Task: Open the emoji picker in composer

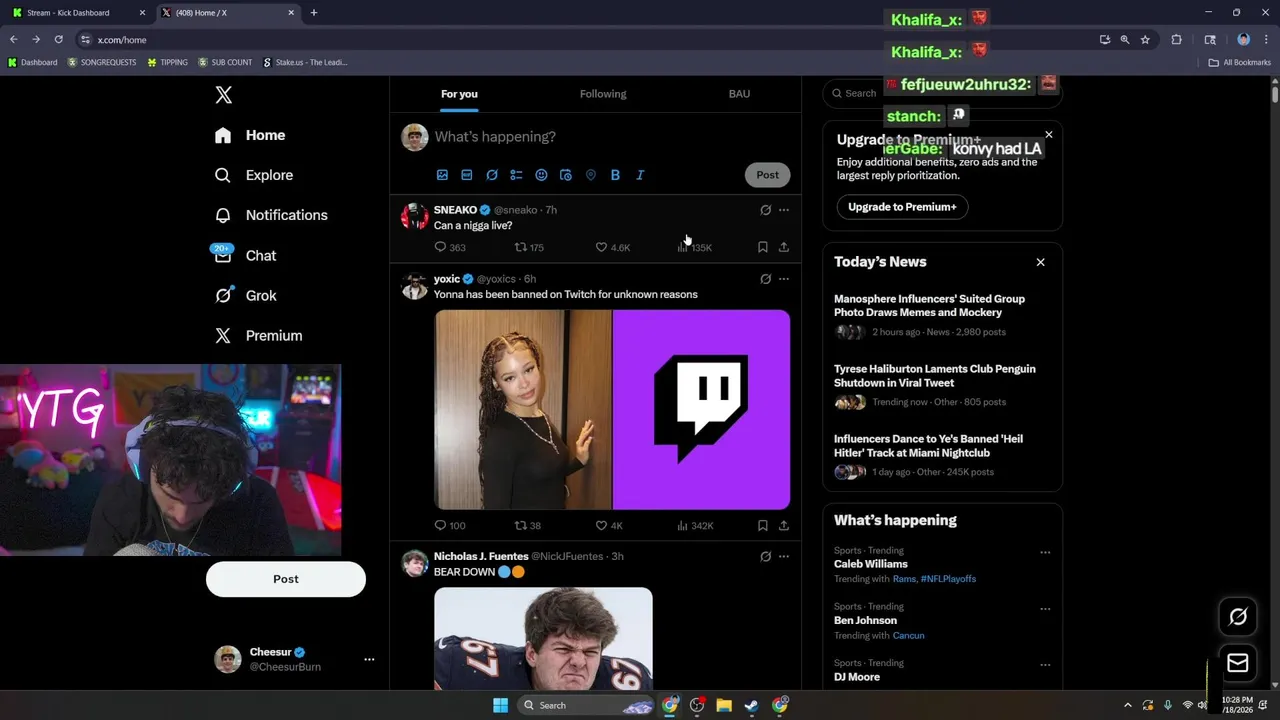Action: pos(541,175)
